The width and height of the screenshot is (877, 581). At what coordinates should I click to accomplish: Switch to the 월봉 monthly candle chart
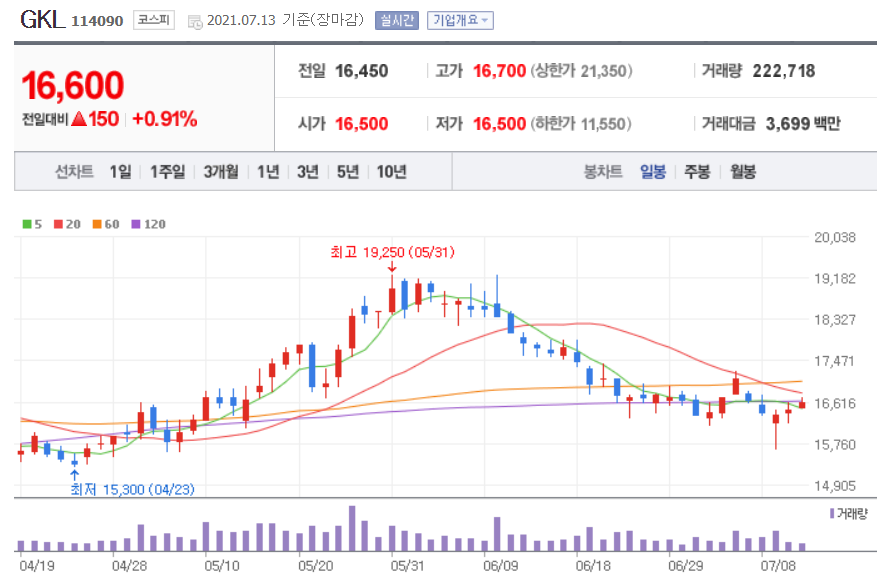point(743,172)
